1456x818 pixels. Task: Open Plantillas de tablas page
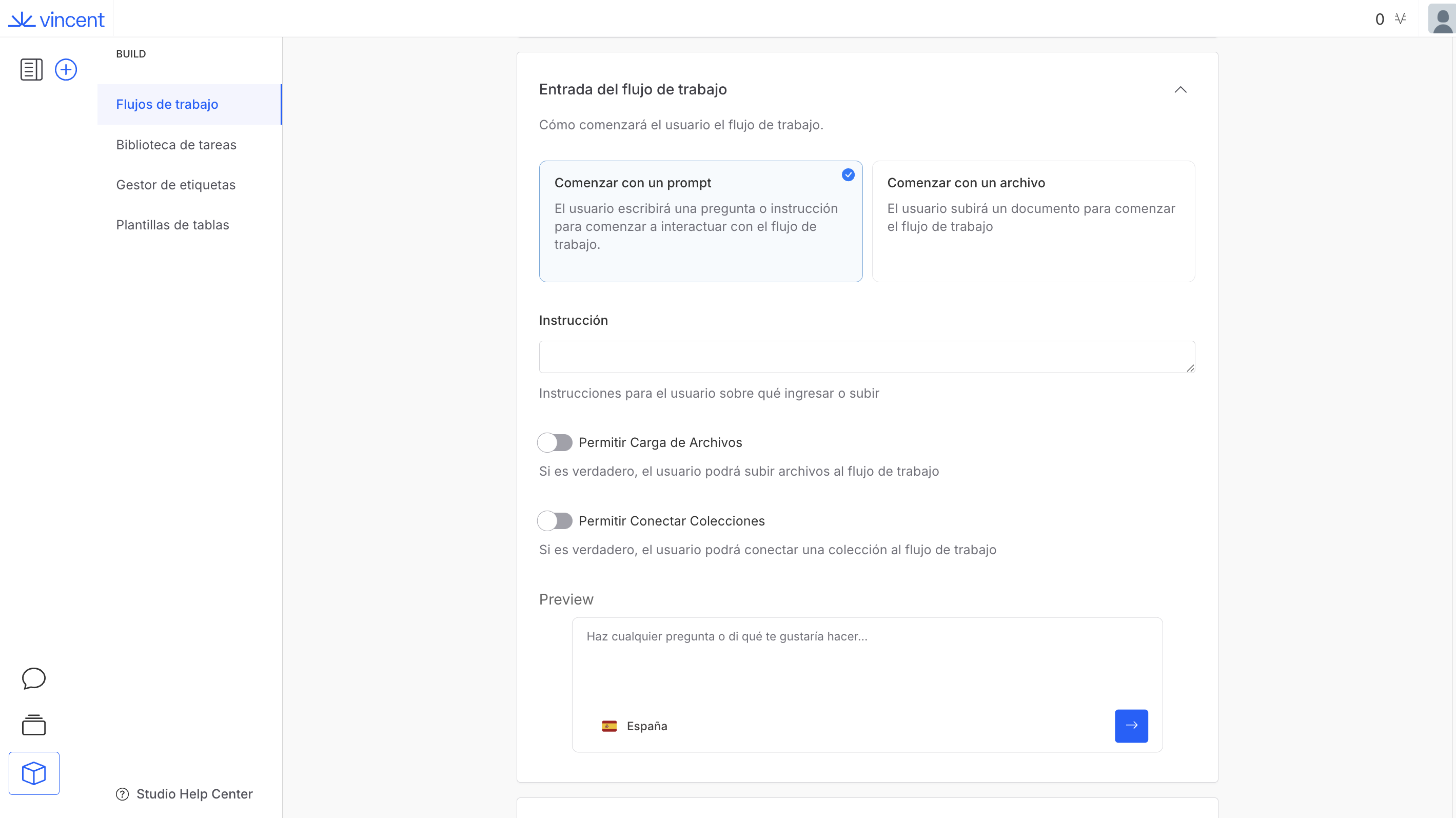click(172, 225)
